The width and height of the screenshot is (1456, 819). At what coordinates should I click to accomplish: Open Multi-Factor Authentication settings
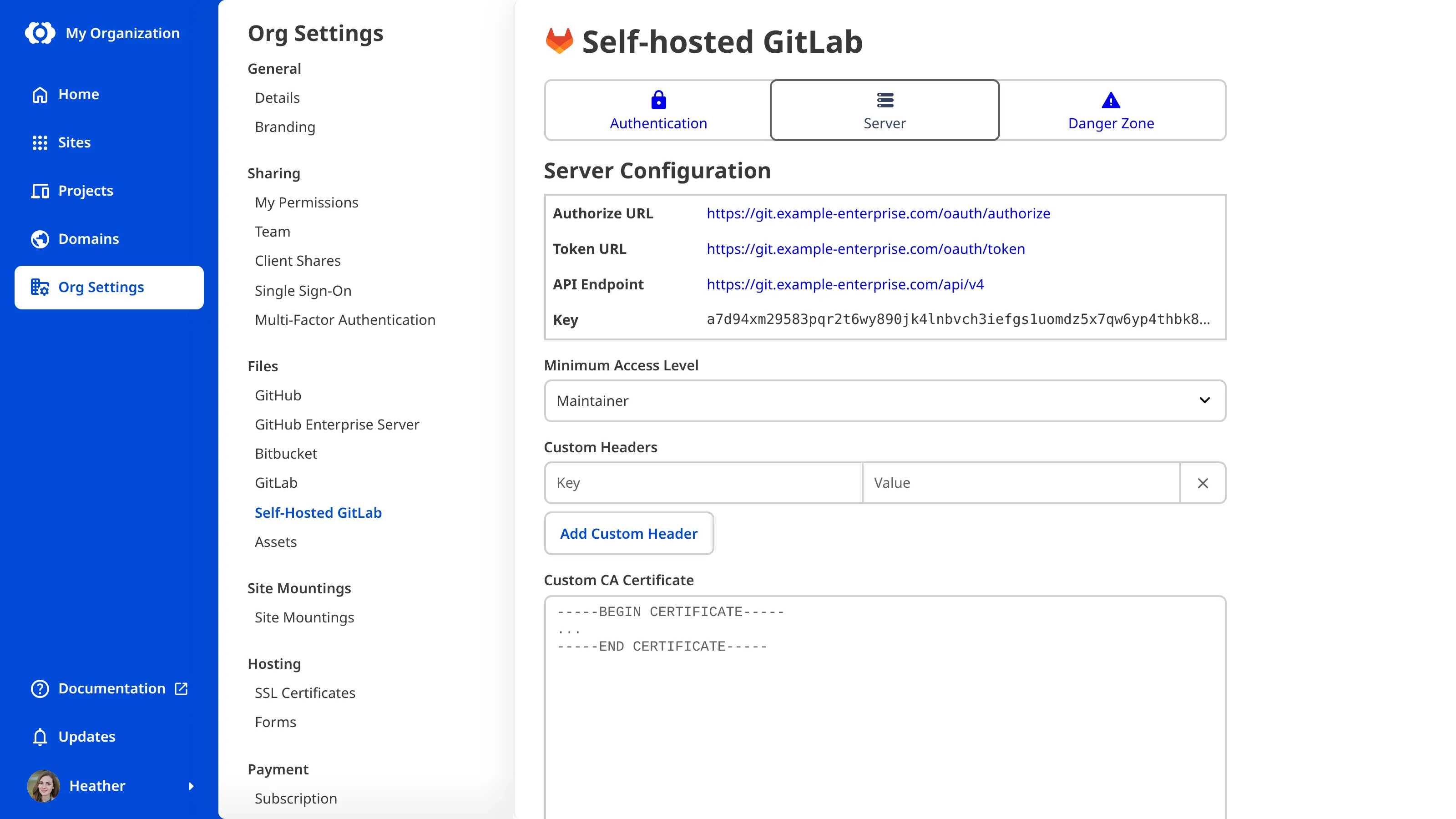coord(345,320)
